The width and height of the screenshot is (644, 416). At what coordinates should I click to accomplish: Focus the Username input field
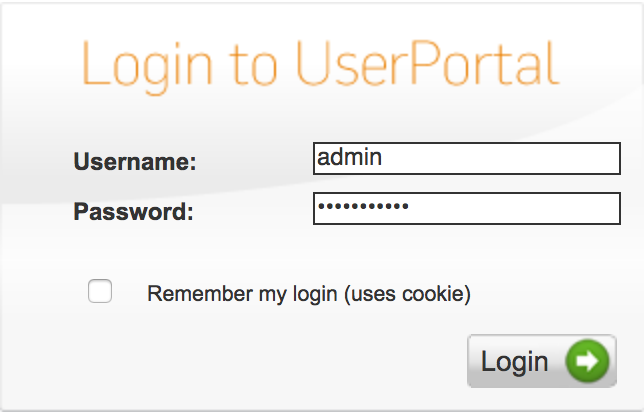click(x=467, y=158)
